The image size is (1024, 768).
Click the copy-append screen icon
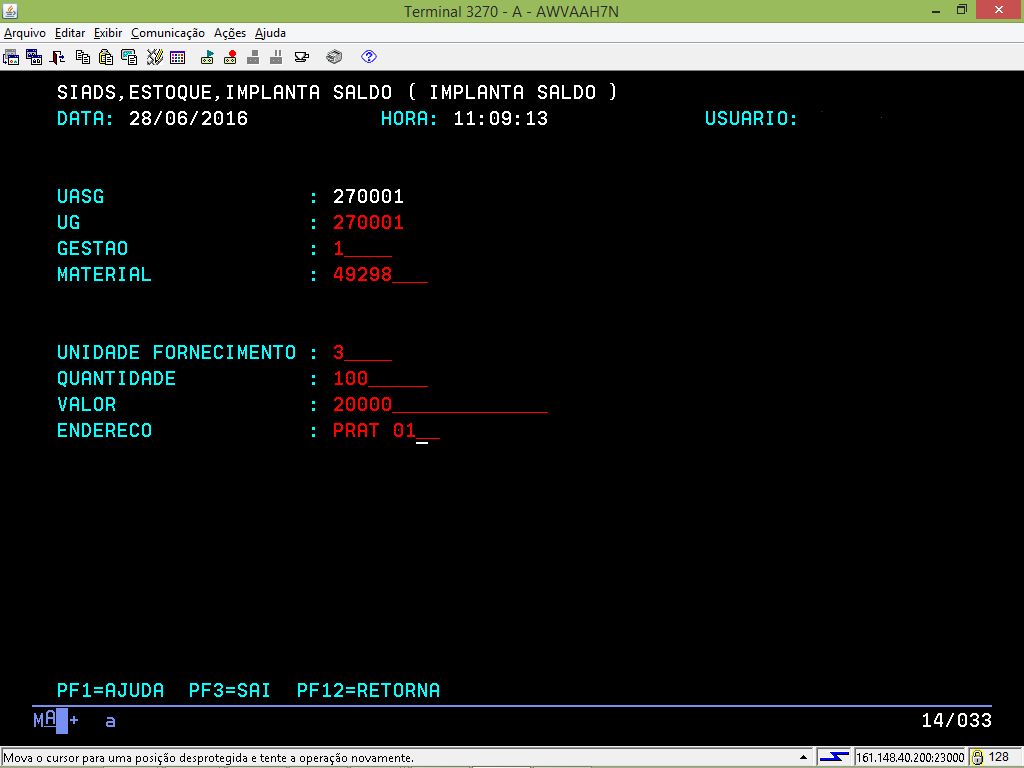[x=129, y=57]
